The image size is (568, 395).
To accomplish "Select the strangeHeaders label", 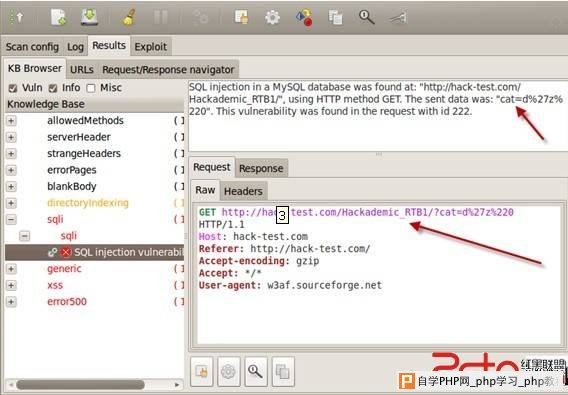I will (x=84, y=154).
